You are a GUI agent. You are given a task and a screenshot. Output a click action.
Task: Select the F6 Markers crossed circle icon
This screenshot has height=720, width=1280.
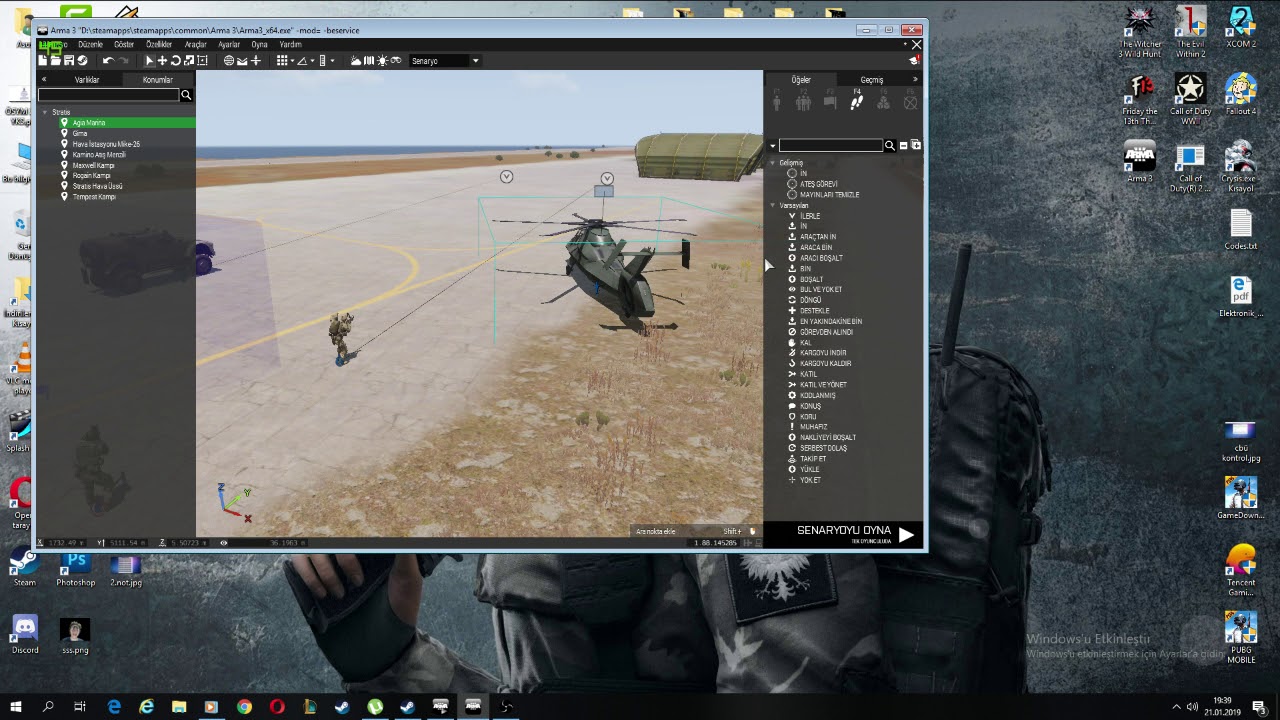(x=910, y=101)
